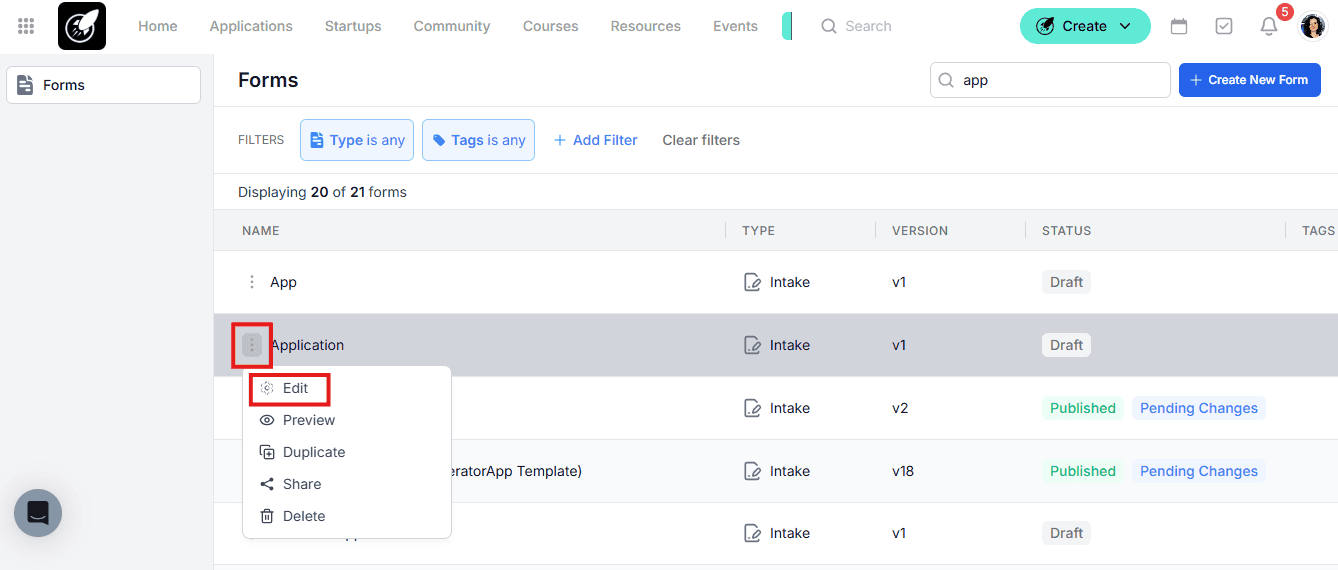
Task: Click the forms search field containing app
Action: (x=1060, y=80)
